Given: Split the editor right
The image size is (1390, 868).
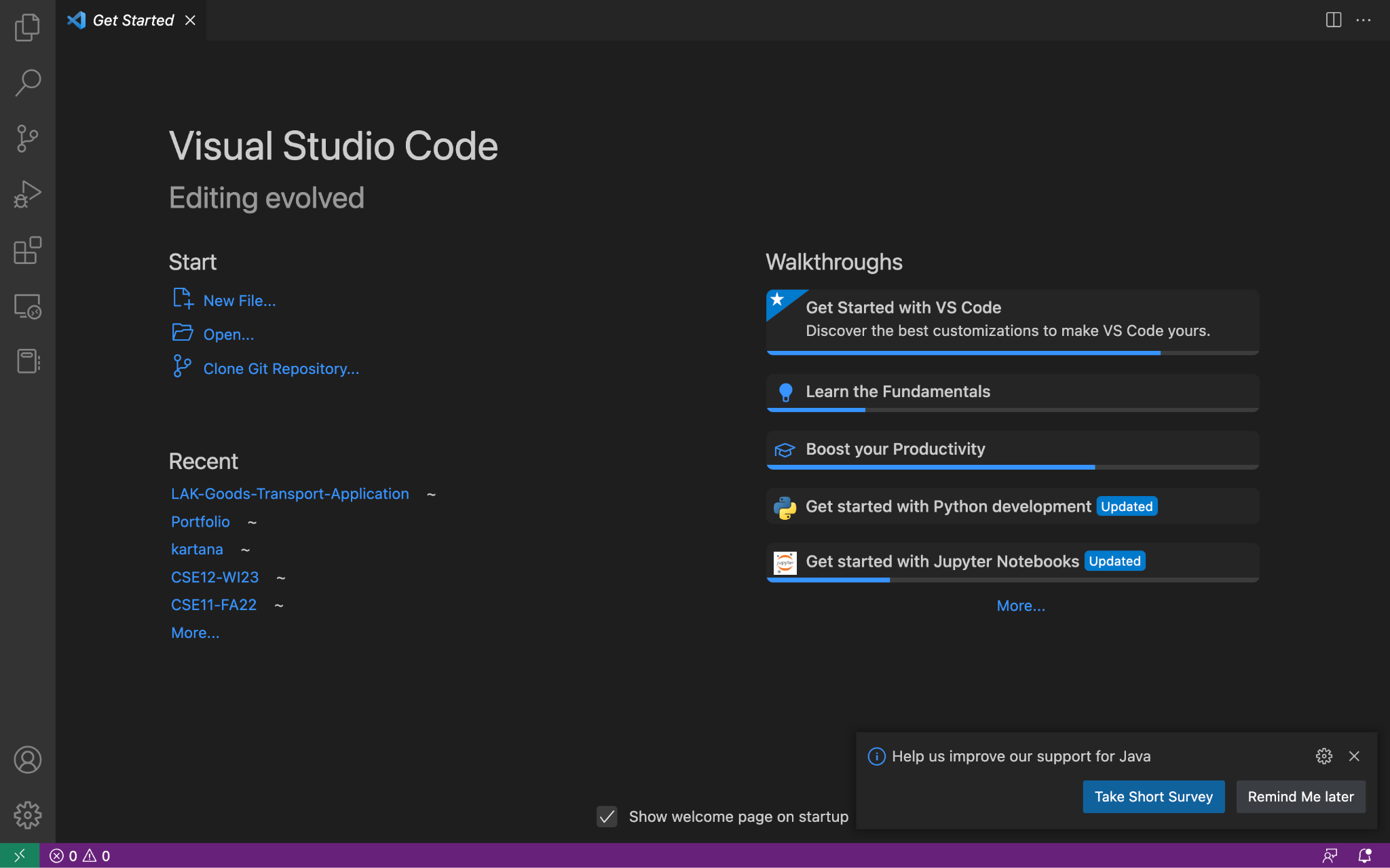Looking at the screenshot, I should (x=1333, y=20).
